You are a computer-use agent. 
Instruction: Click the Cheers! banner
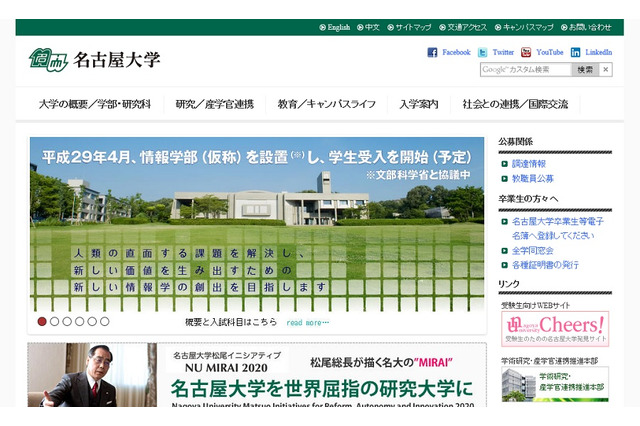555,329
